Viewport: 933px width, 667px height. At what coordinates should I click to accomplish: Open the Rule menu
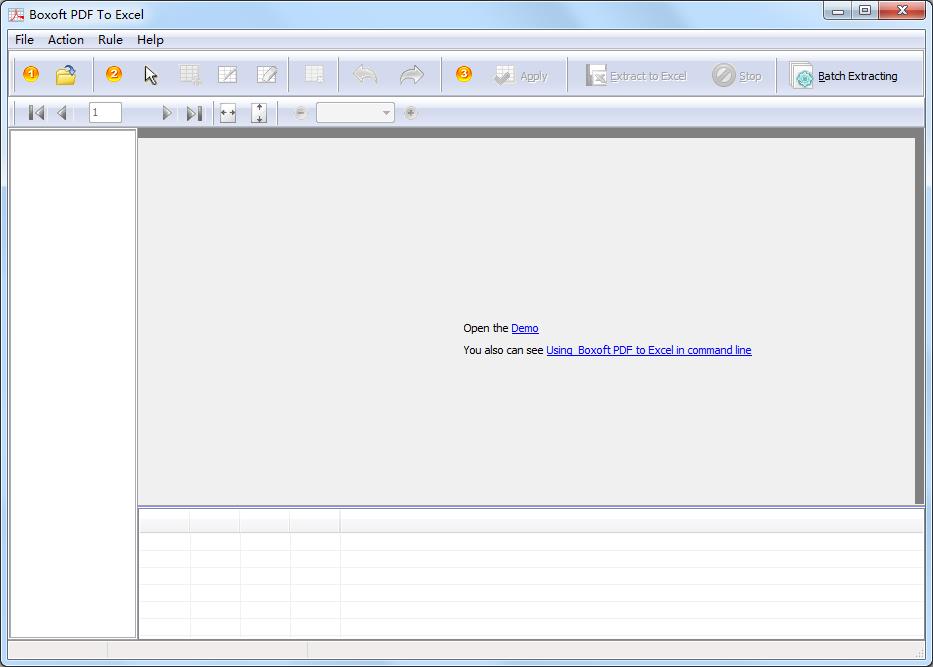(x=110, y=40)
